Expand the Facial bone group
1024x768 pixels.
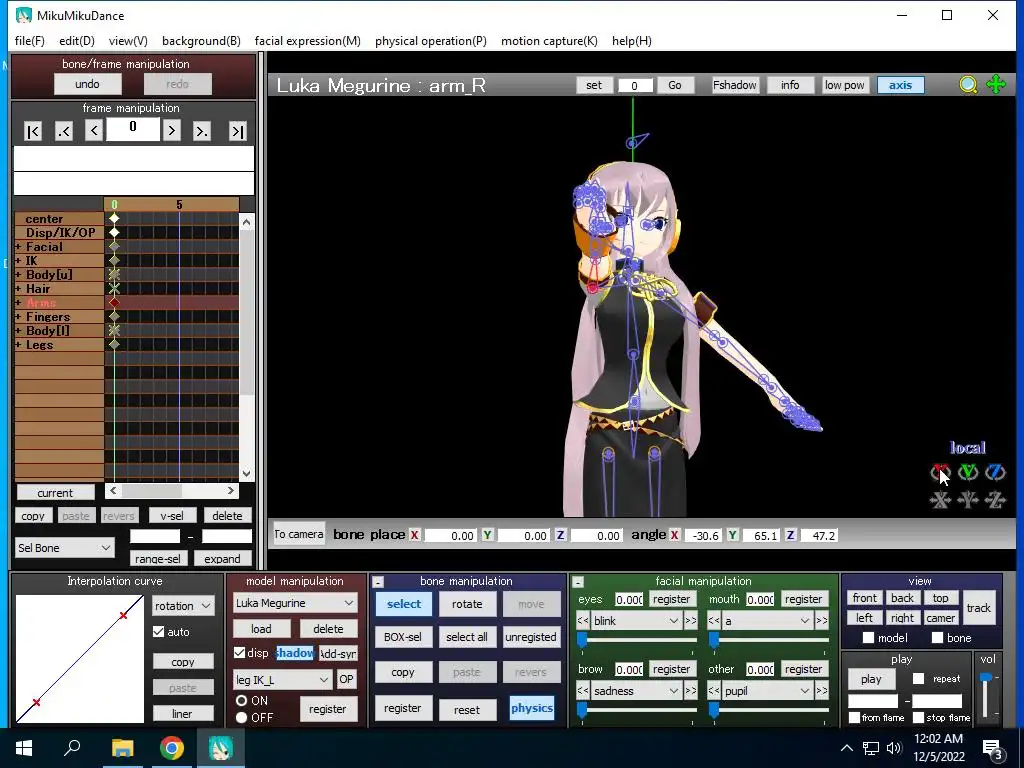[18, 247]
